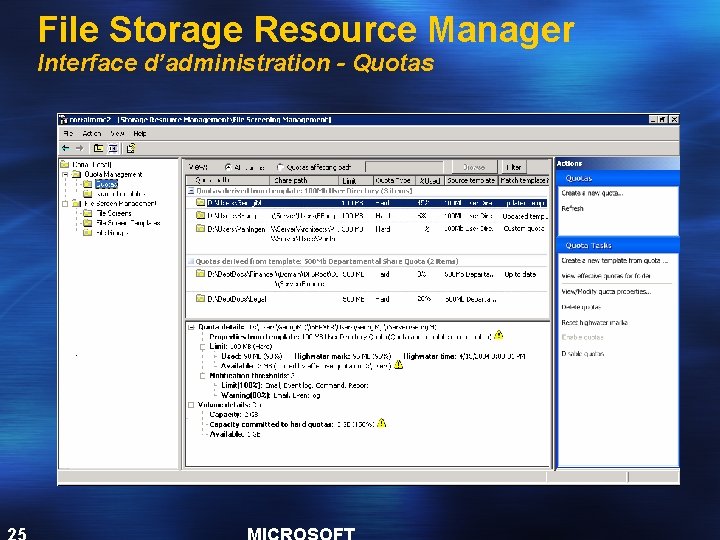
Task: Click warning icon beside the Available line under Limit
Action: pyautogui.click(x=399, y=365)
